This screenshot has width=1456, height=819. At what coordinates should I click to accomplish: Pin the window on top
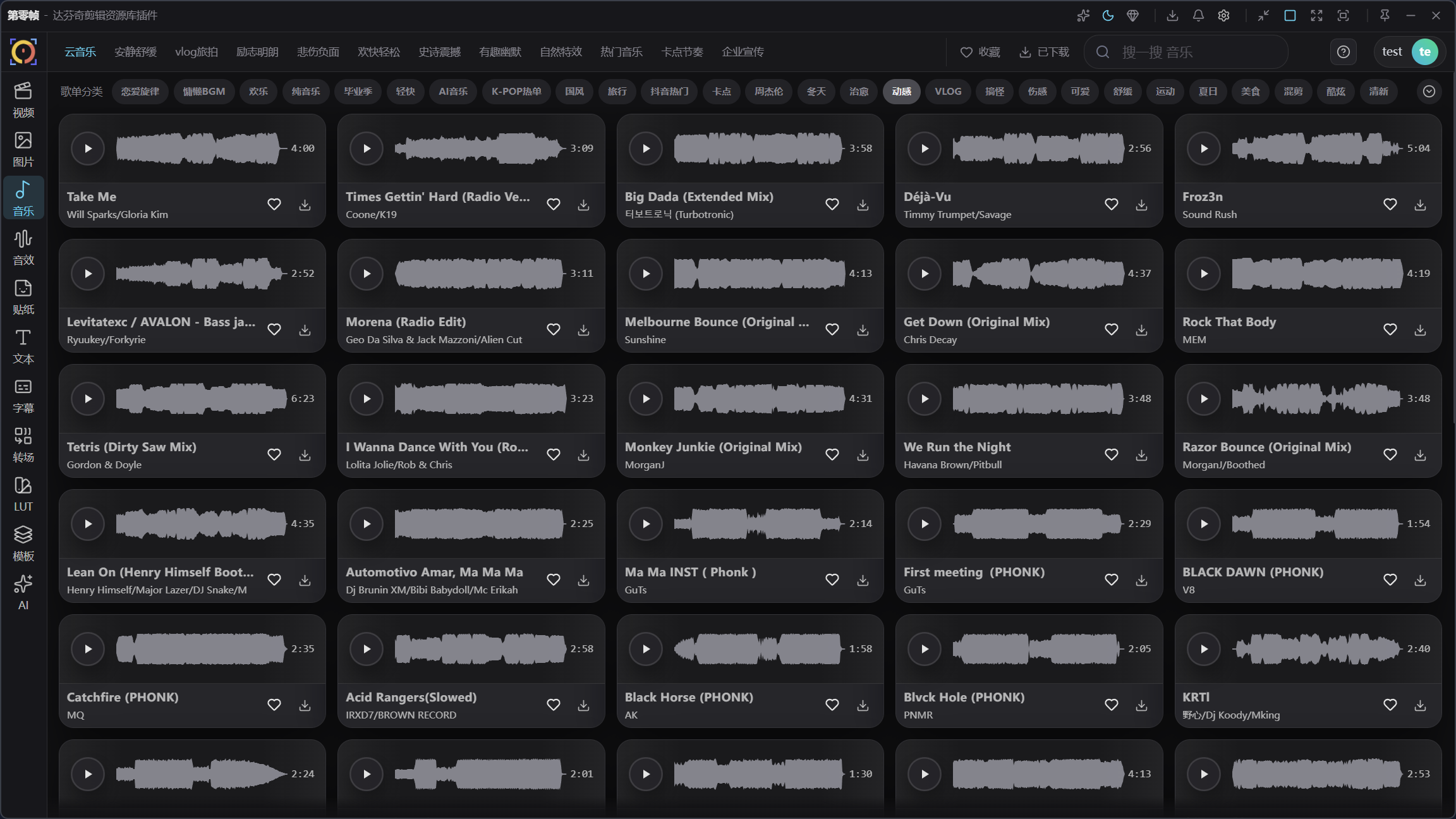click(1385, 16)
